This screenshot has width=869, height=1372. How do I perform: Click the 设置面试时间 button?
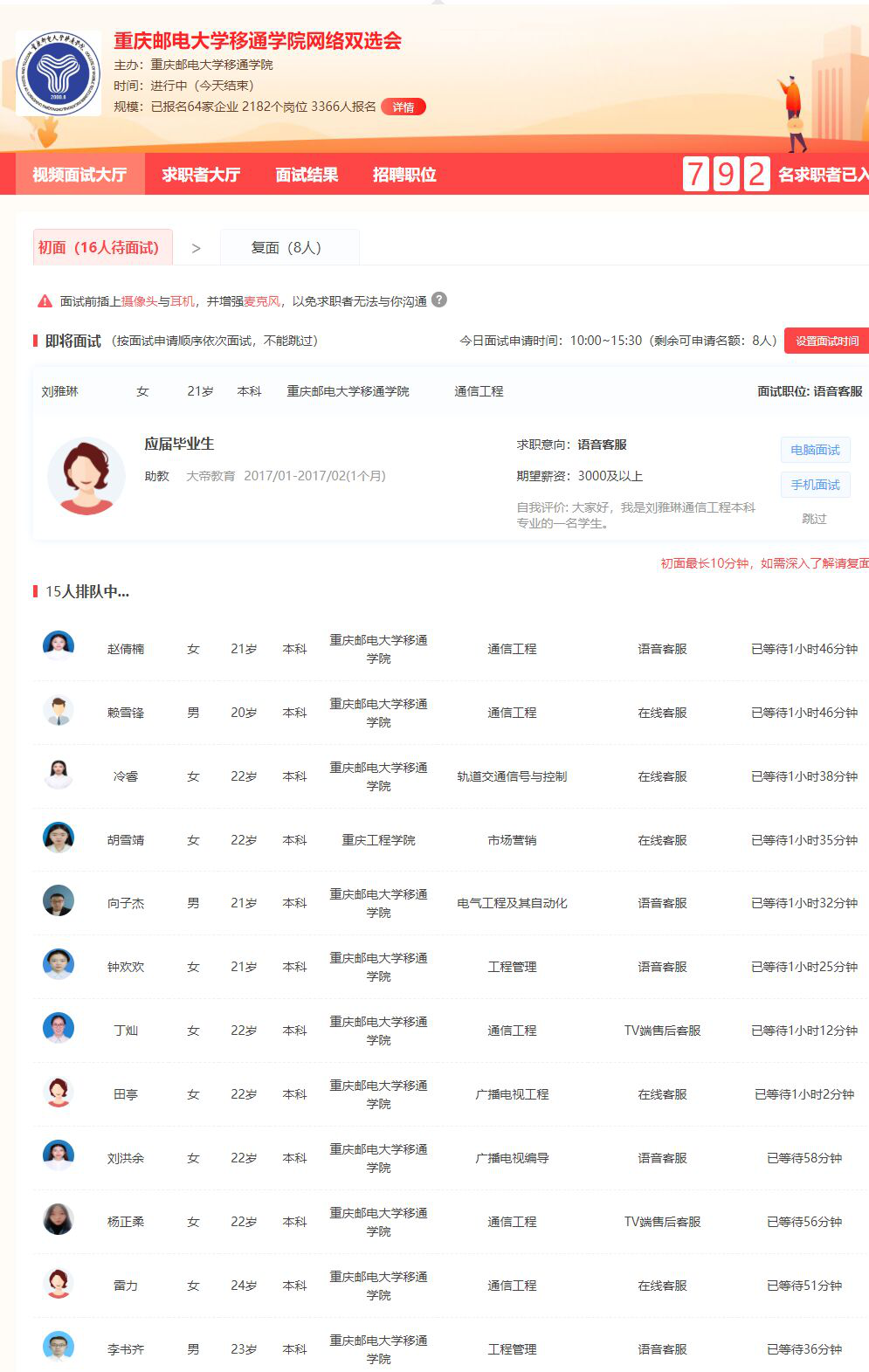826,341
